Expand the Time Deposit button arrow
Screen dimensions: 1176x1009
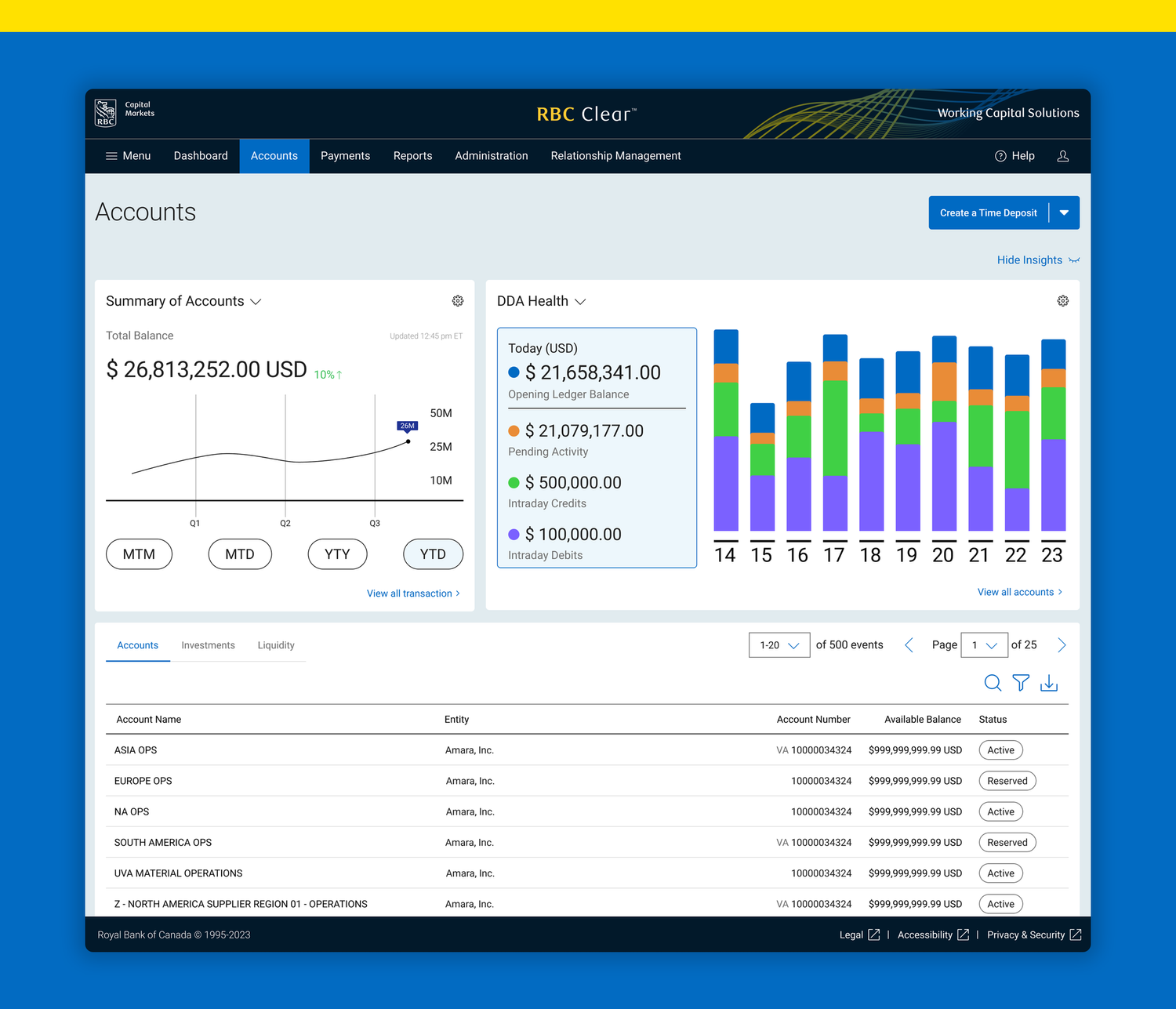tap(1064, 212)
